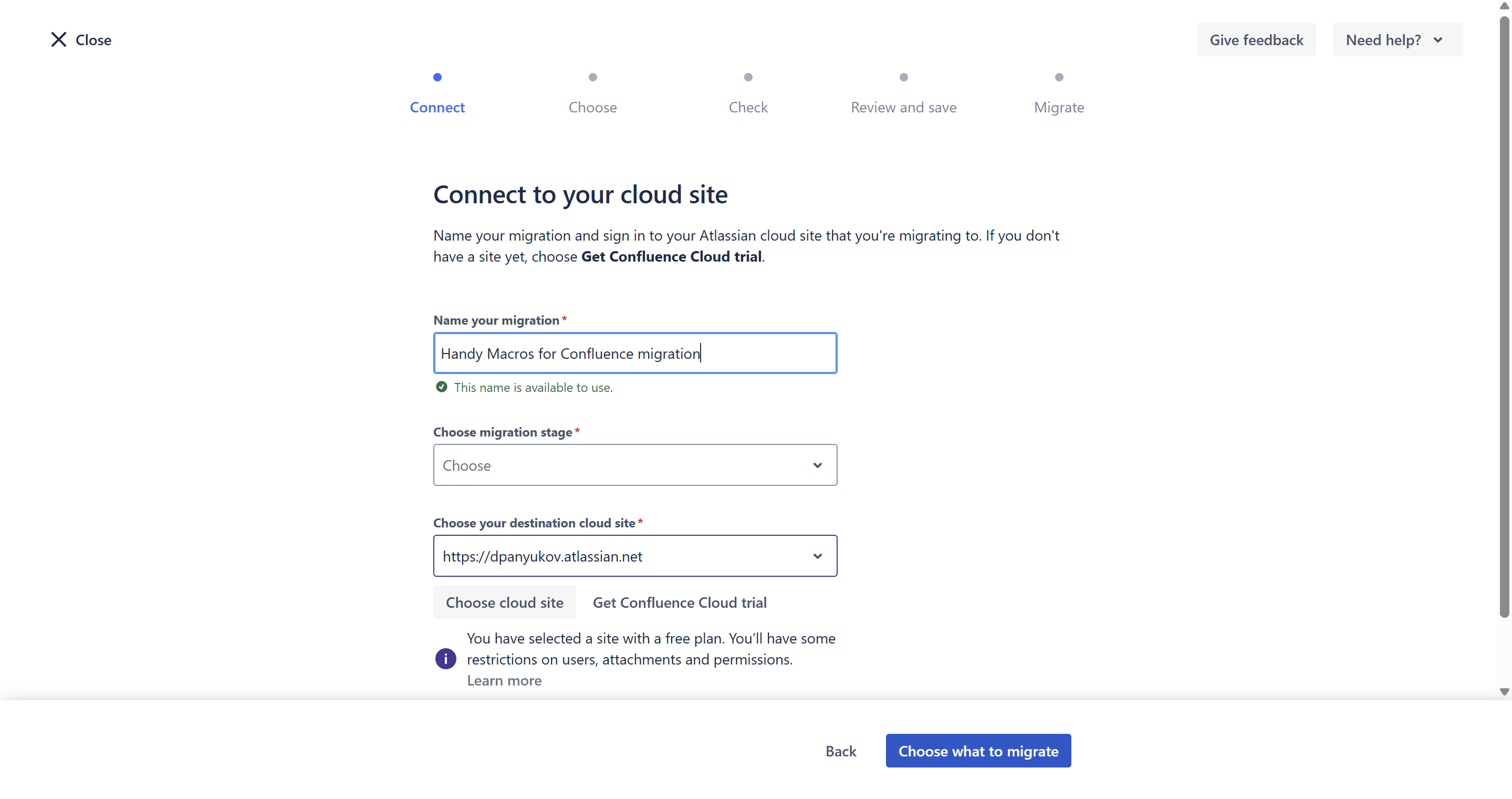Focus the Name your migration field
1512x799 pixels.
[634, 354]
